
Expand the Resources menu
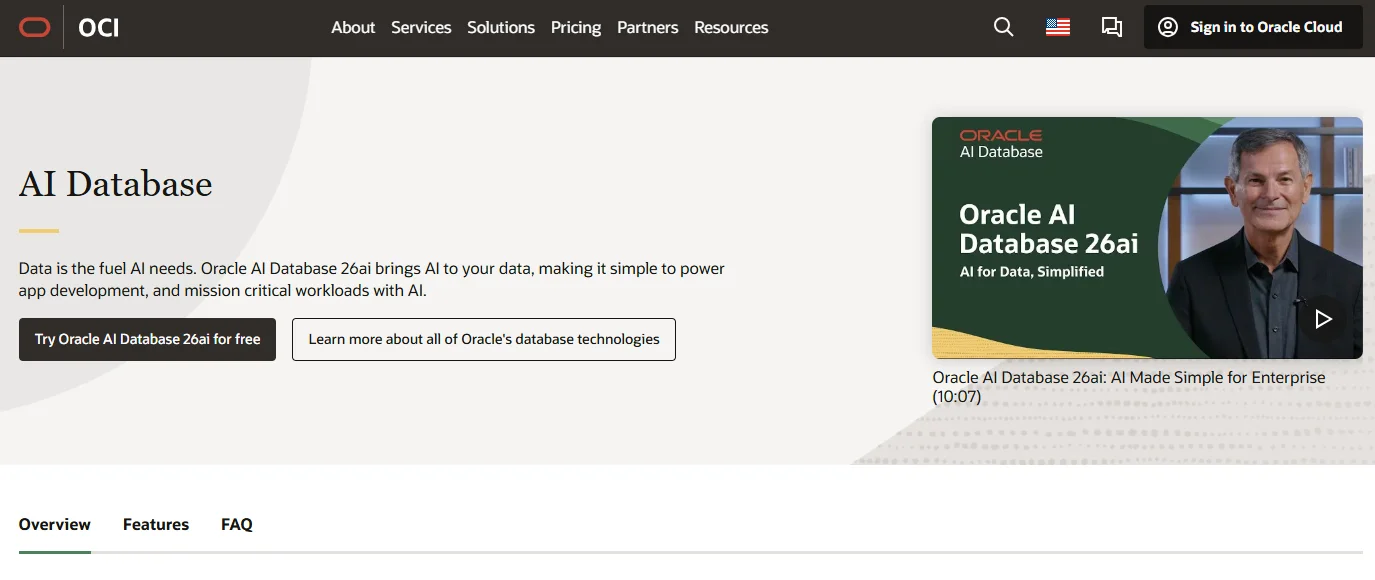(731, 27)
